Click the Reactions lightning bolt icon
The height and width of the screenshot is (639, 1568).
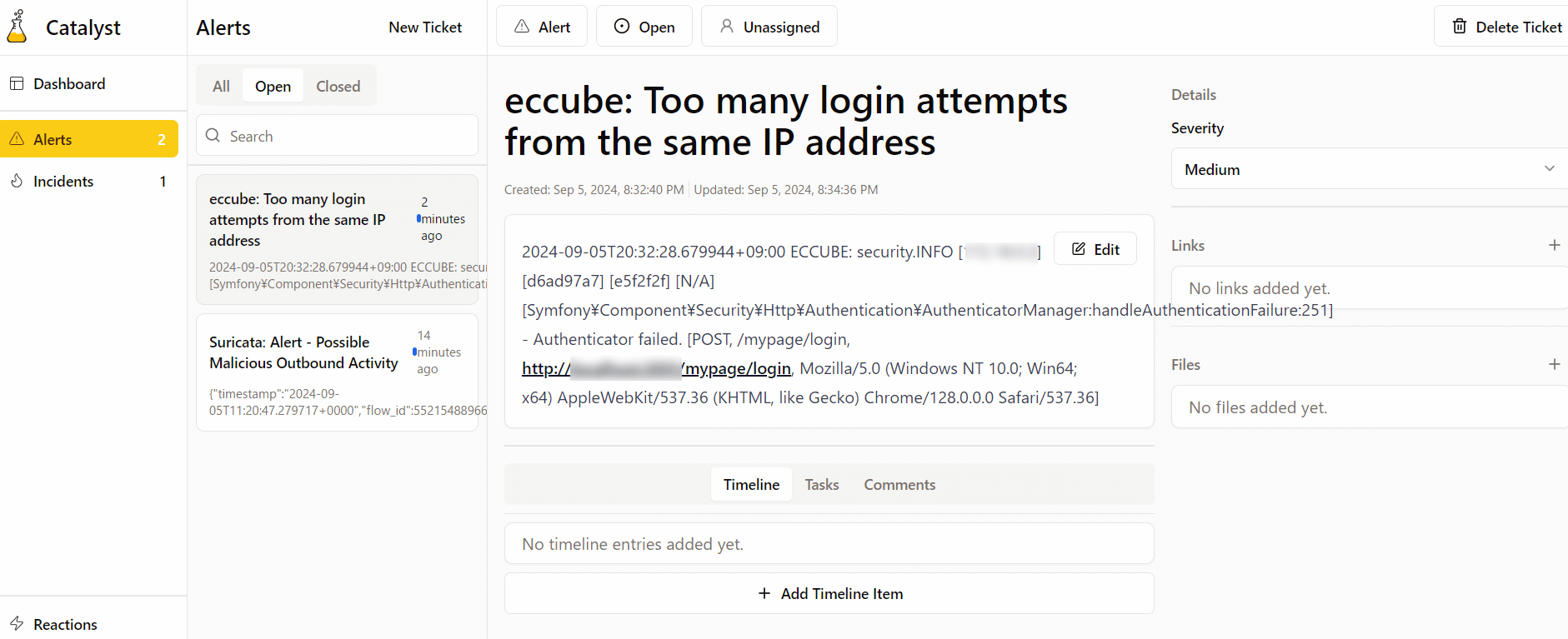(17, 623)
